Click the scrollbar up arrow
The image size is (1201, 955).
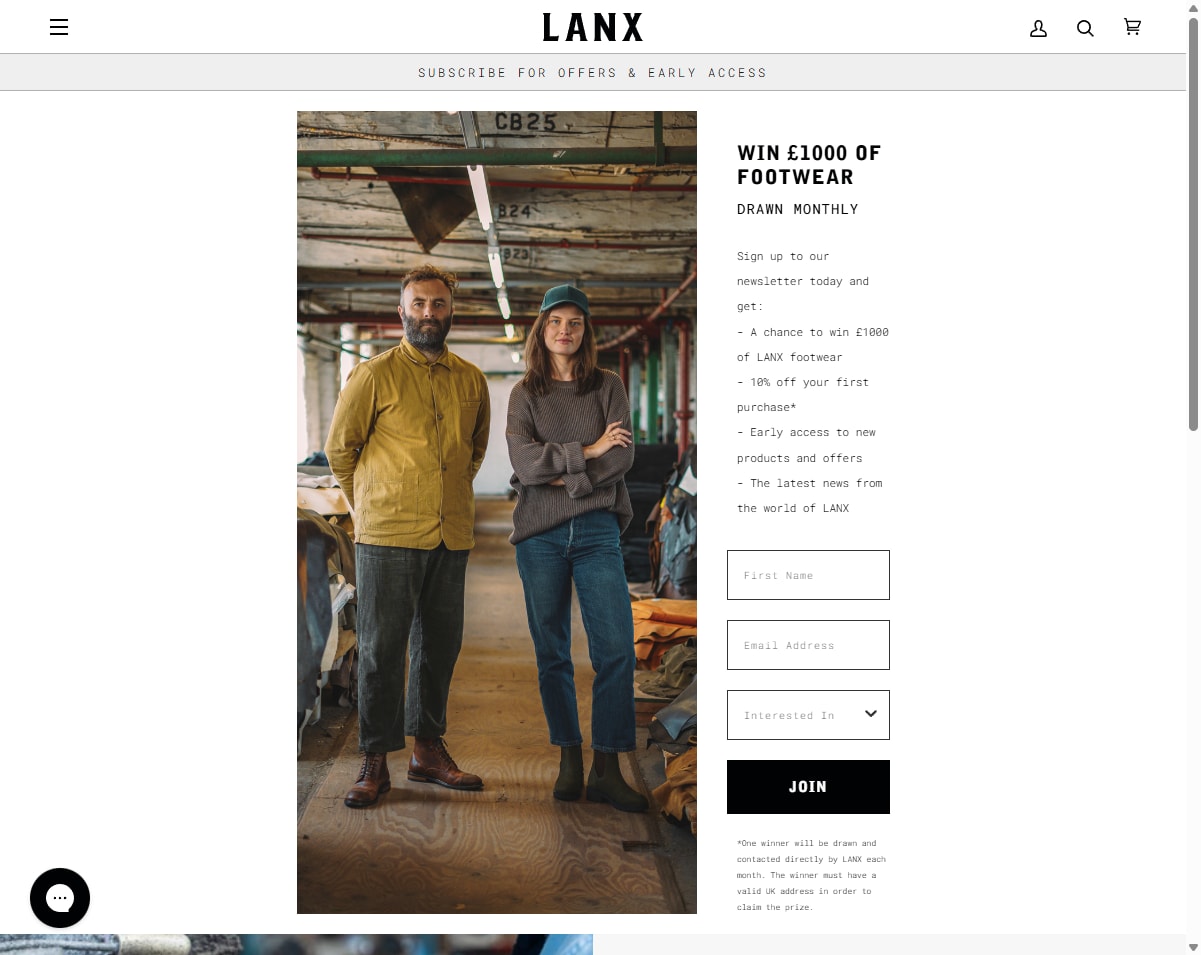(x=1193, y=8)
